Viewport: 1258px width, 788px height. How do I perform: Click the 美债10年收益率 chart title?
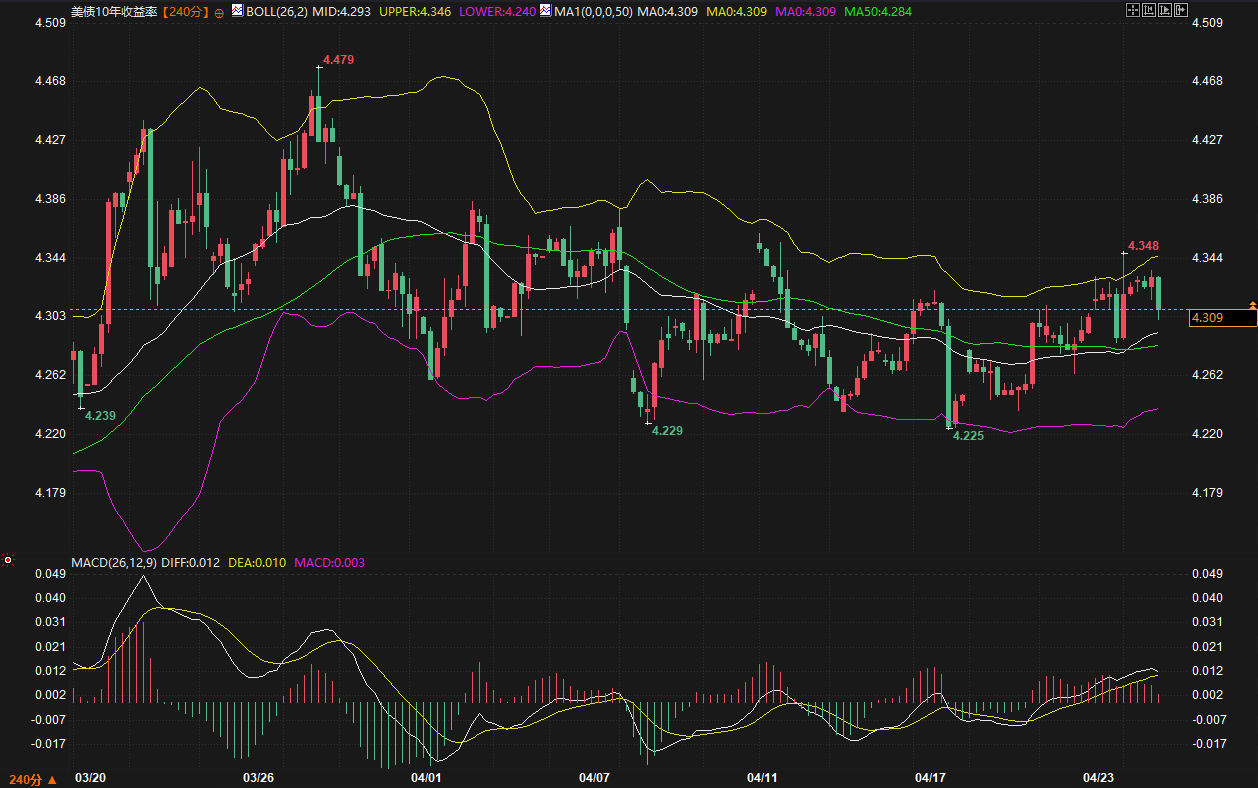(114, 11)
